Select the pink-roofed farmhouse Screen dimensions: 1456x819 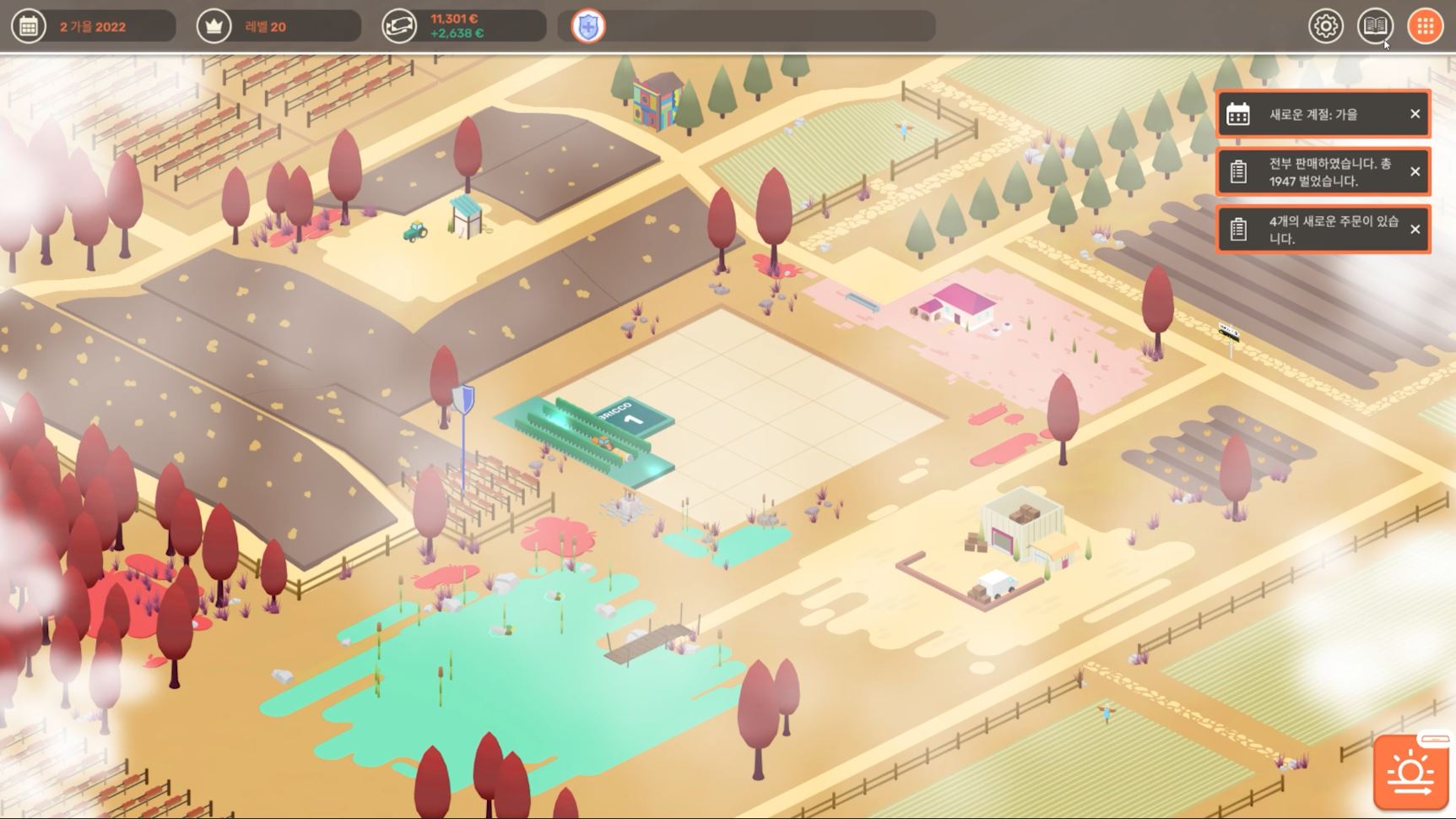pyautogui.click(x=958, y=305)
